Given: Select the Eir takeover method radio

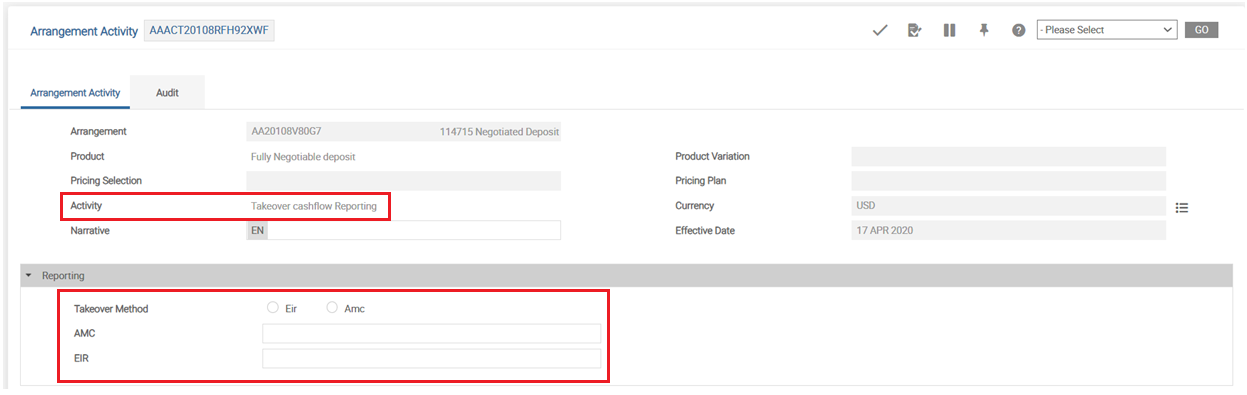Looking at the screenshot, I should point(272,308).
